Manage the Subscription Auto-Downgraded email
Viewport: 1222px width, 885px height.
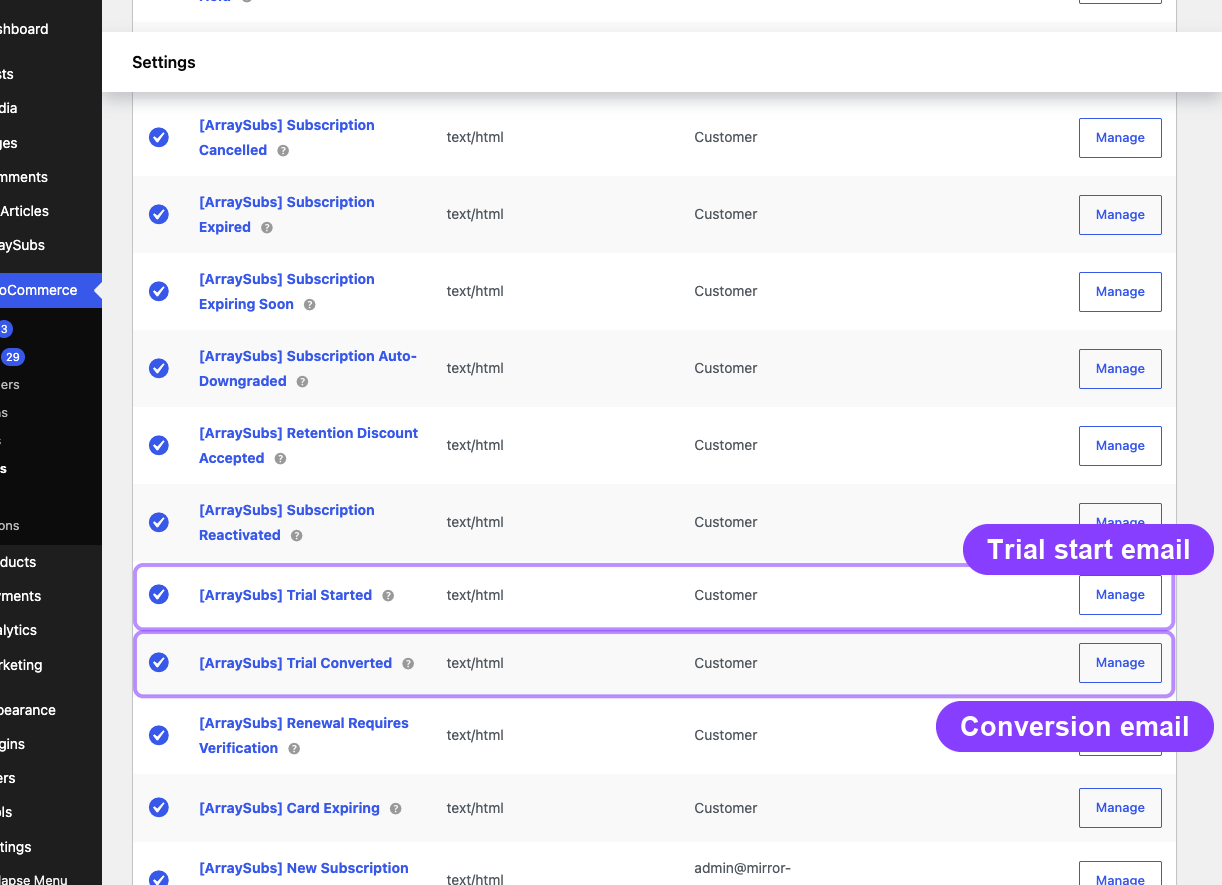1120,369
